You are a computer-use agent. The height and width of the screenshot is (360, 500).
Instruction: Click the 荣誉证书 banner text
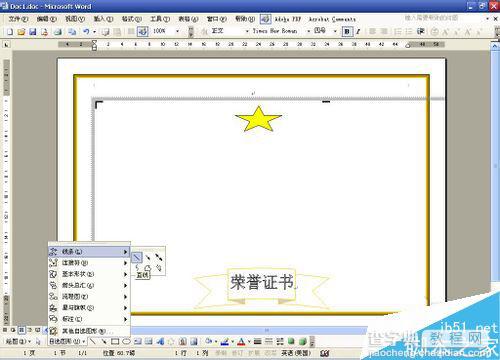[262, 282]
